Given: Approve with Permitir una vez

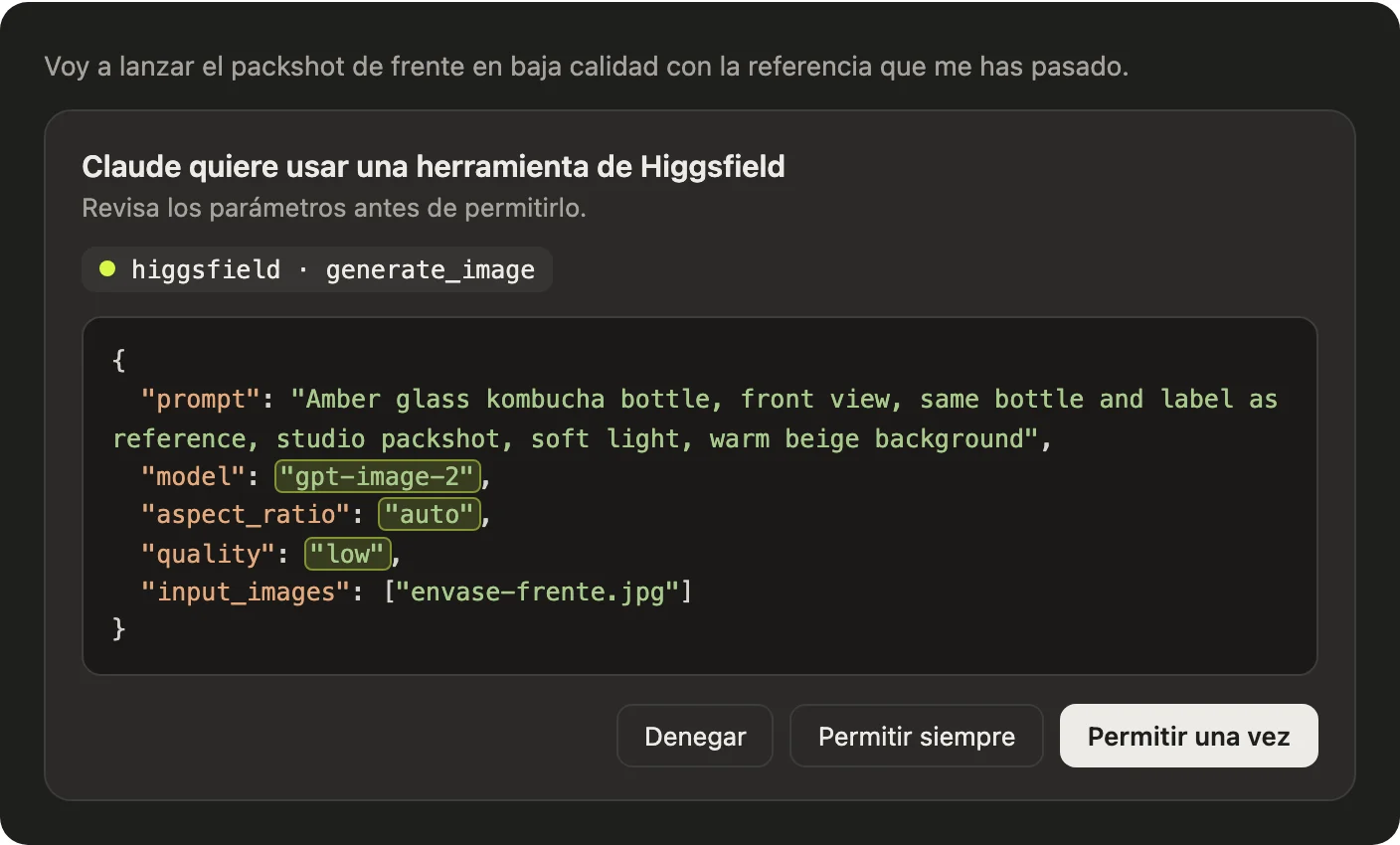Looking at the screenshot, I should tap(1188, 736).
